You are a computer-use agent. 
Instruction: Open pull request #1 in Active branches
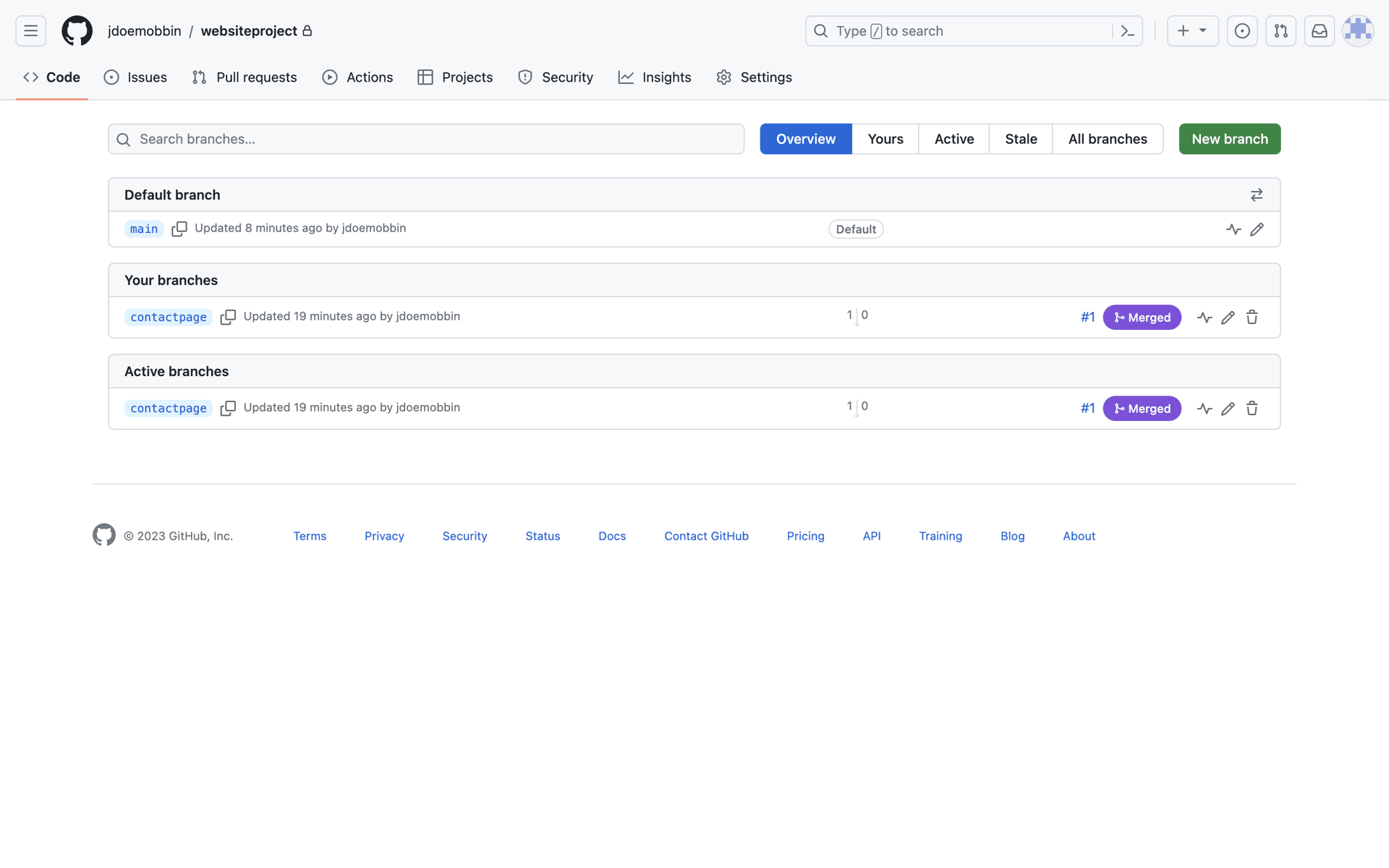pos(1087,409)
